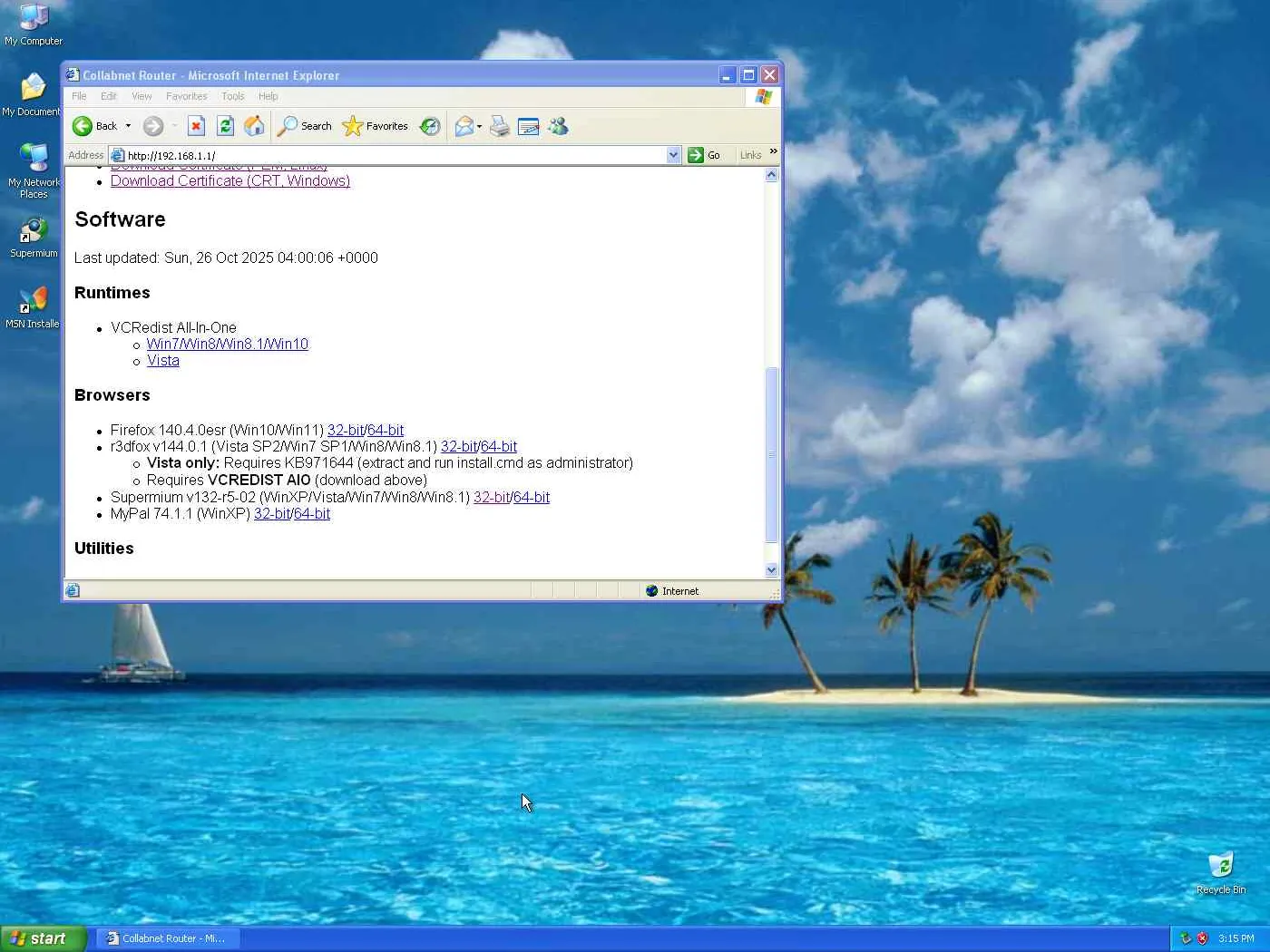Click the Edit page toolbar icon
Image resolution: width=1270 pixels, height=952 pixels.
pyautogui.click(x=528, y=126)
